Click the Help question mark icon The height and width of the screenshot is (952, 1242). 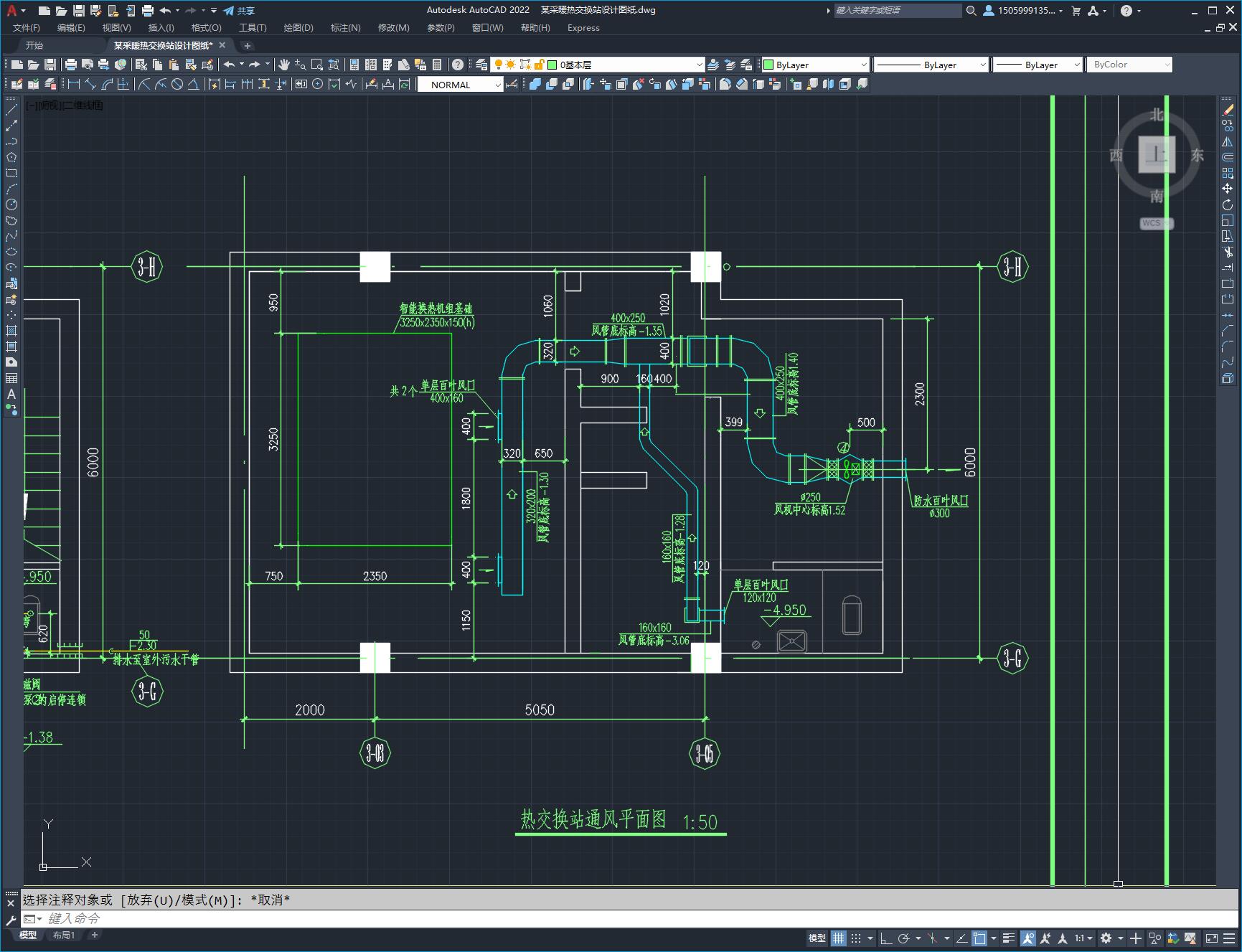458,65
